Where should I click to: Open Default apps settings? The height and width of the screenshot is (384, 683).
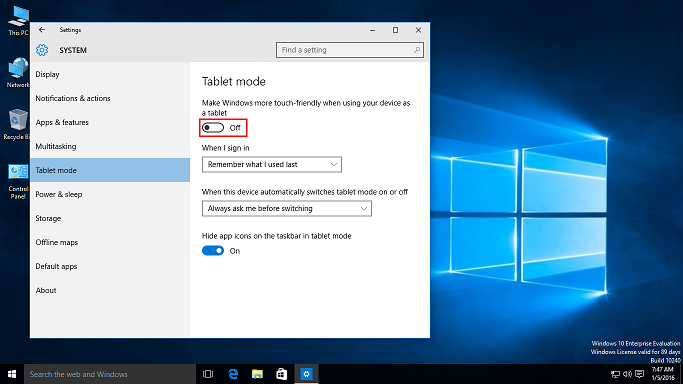pos(110,266)
